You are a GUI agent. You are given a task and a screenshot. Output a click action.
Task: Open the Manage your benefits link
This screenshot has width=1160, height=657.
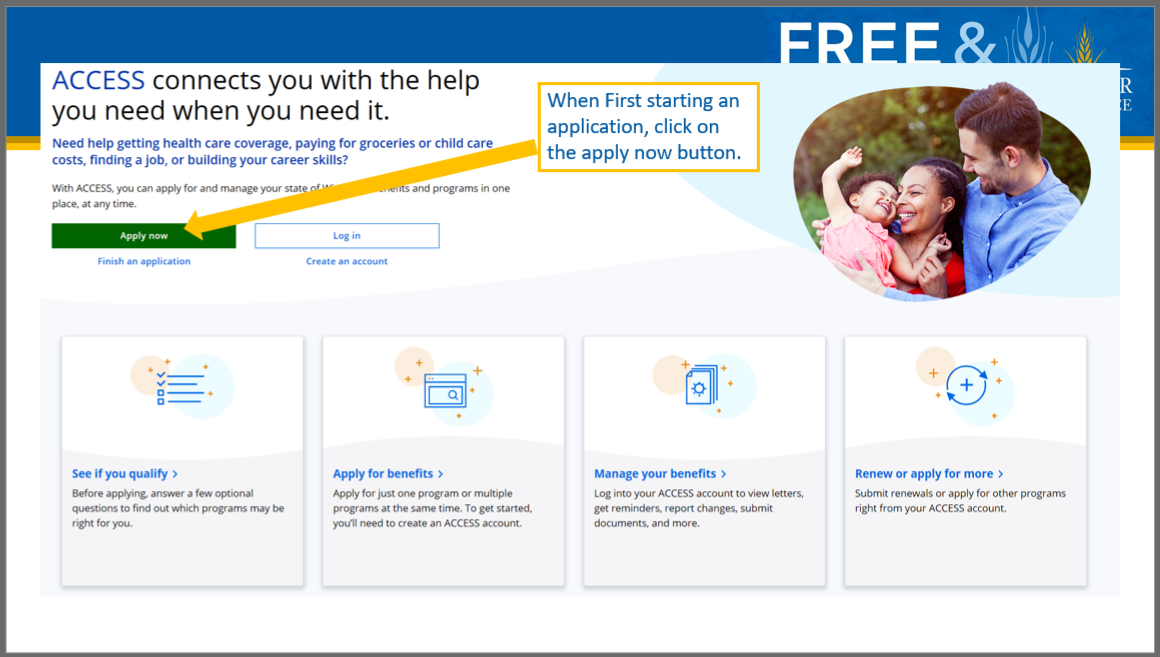[661, 474]
